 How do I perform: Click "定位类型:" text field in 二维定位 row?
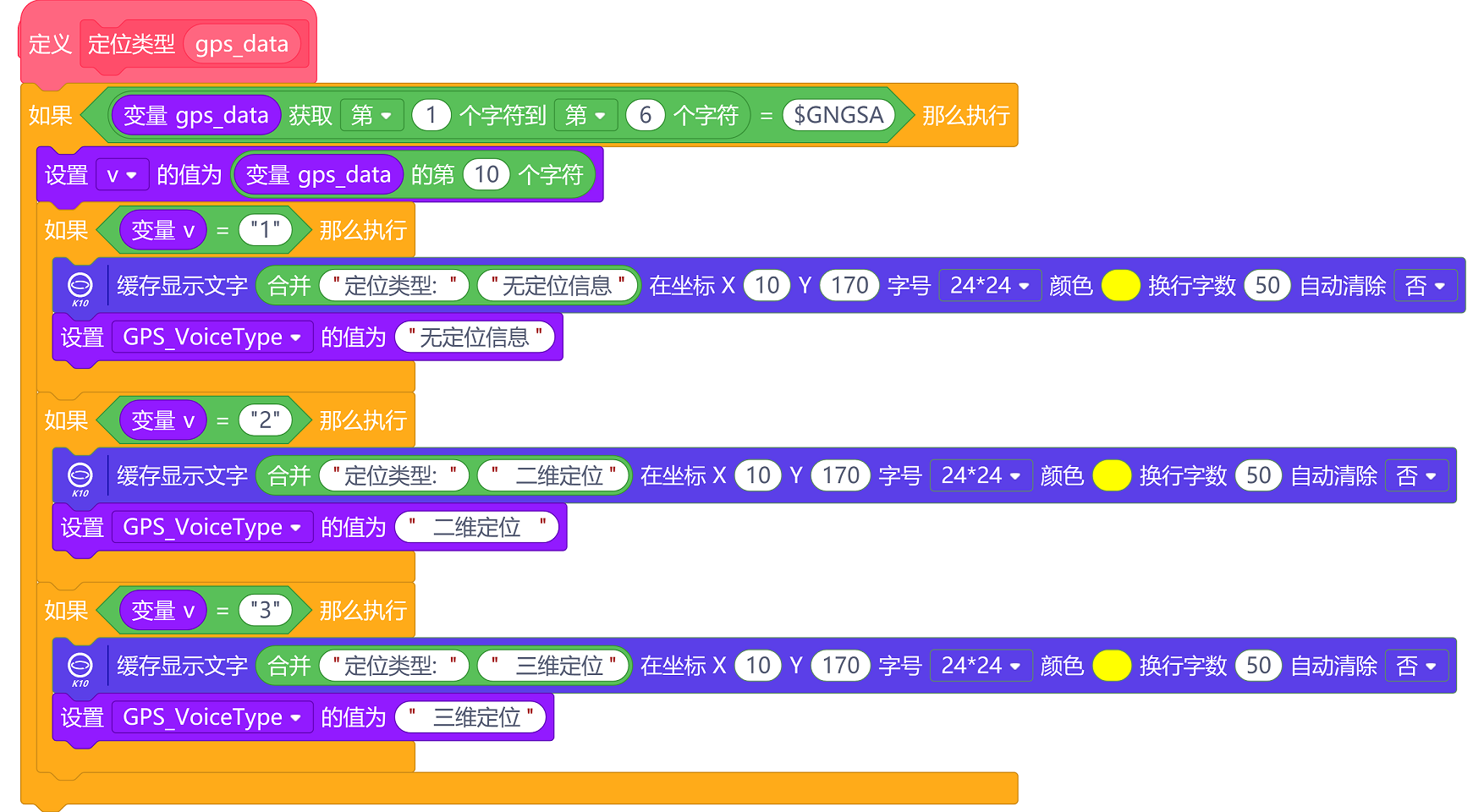point(394,476)
